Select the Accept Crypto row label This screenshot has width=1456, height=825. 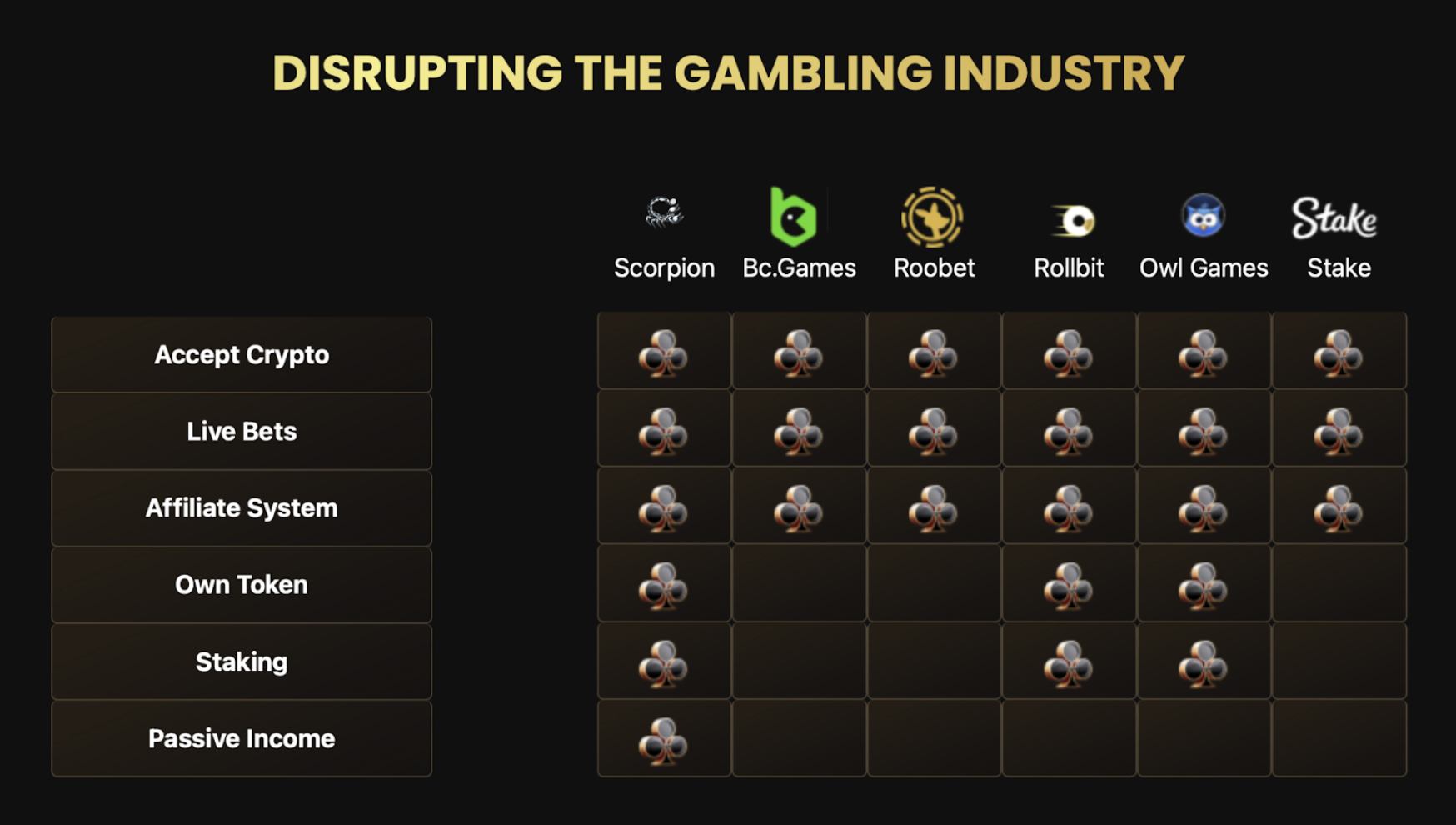[x=242, y=355]
